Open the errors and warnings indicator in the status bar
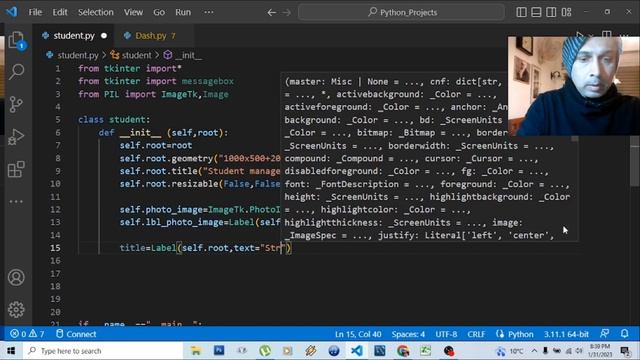The width and height of the screenshot is (640, 360). pyautogui.click(x=27, y=334)
